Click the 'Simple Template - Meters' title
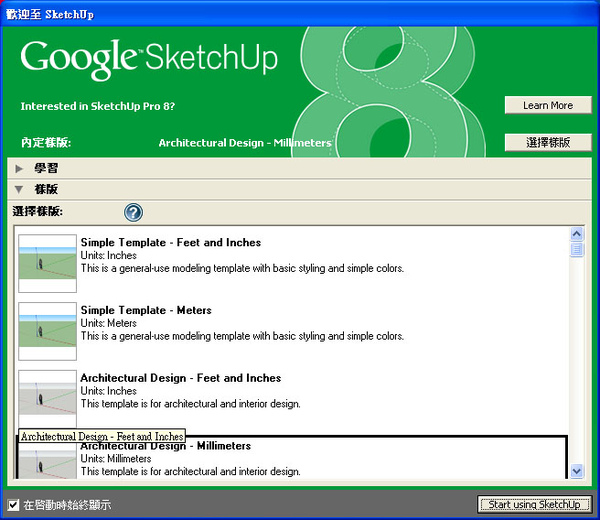 pos(146,310)
